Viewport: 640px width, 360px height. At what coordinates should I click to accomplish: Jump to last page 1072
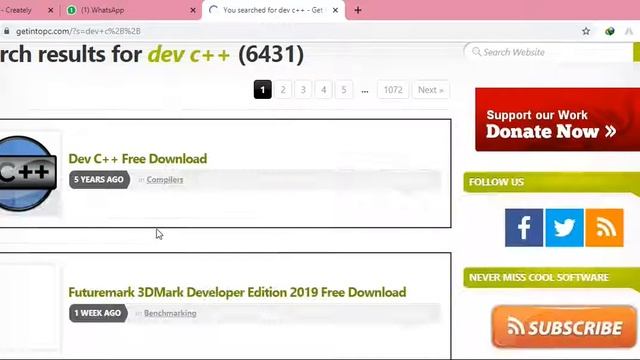click(x=393, y=90)
